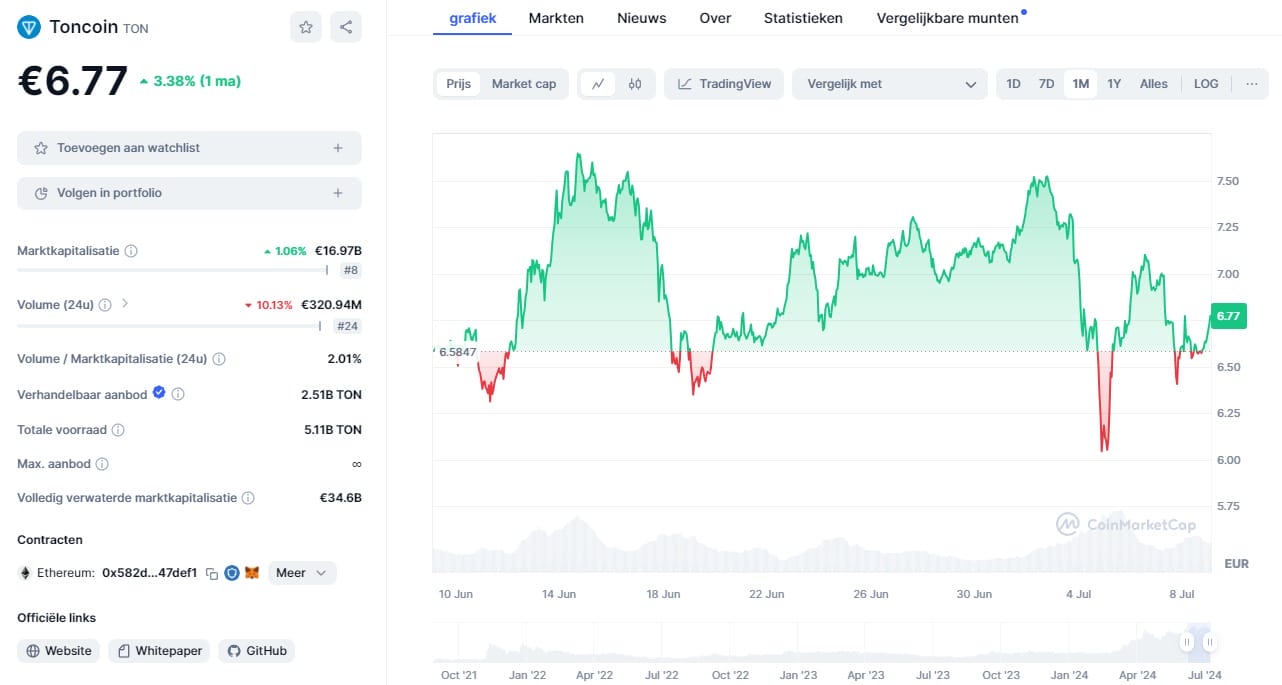Switch chart range to 1Y
Viewport: 1282px width, 685px height.
tap(1114, 84)
